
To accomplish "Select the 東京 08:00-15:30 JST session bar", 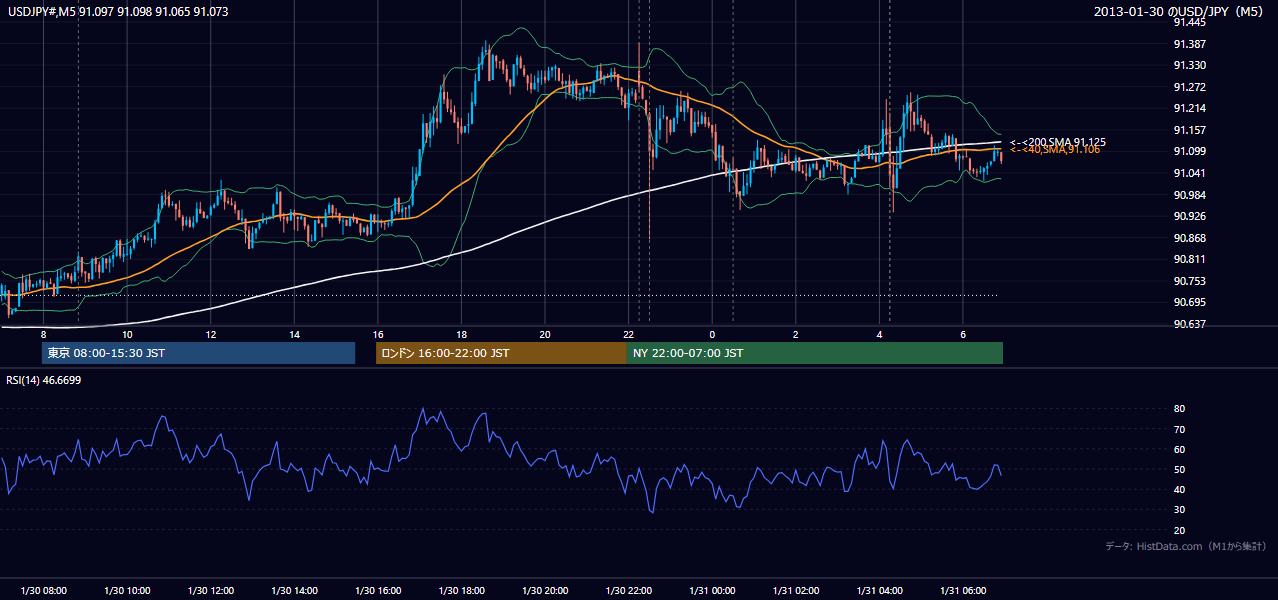I will (198, 353).
